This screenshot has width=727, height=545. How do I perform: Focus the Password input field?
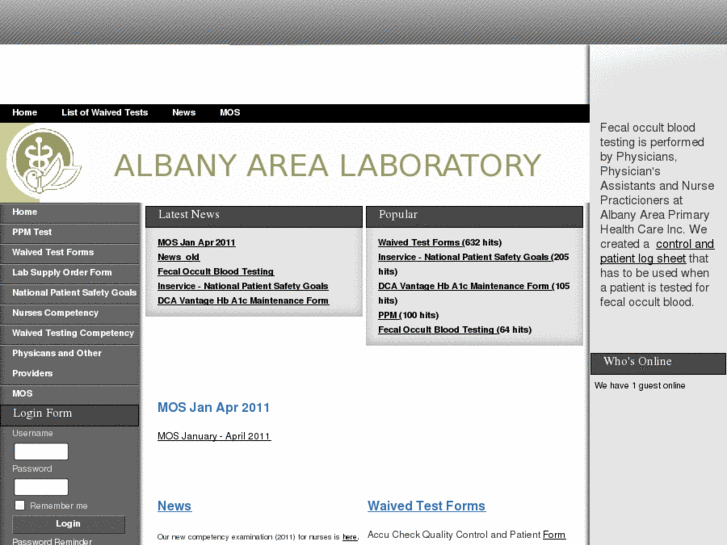pos(41,487)
